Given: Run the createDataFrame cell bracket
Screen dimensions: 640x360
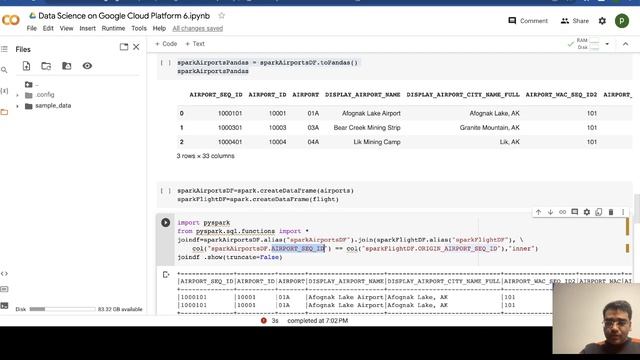Looking at the screenshot, I should coord(166,191).
